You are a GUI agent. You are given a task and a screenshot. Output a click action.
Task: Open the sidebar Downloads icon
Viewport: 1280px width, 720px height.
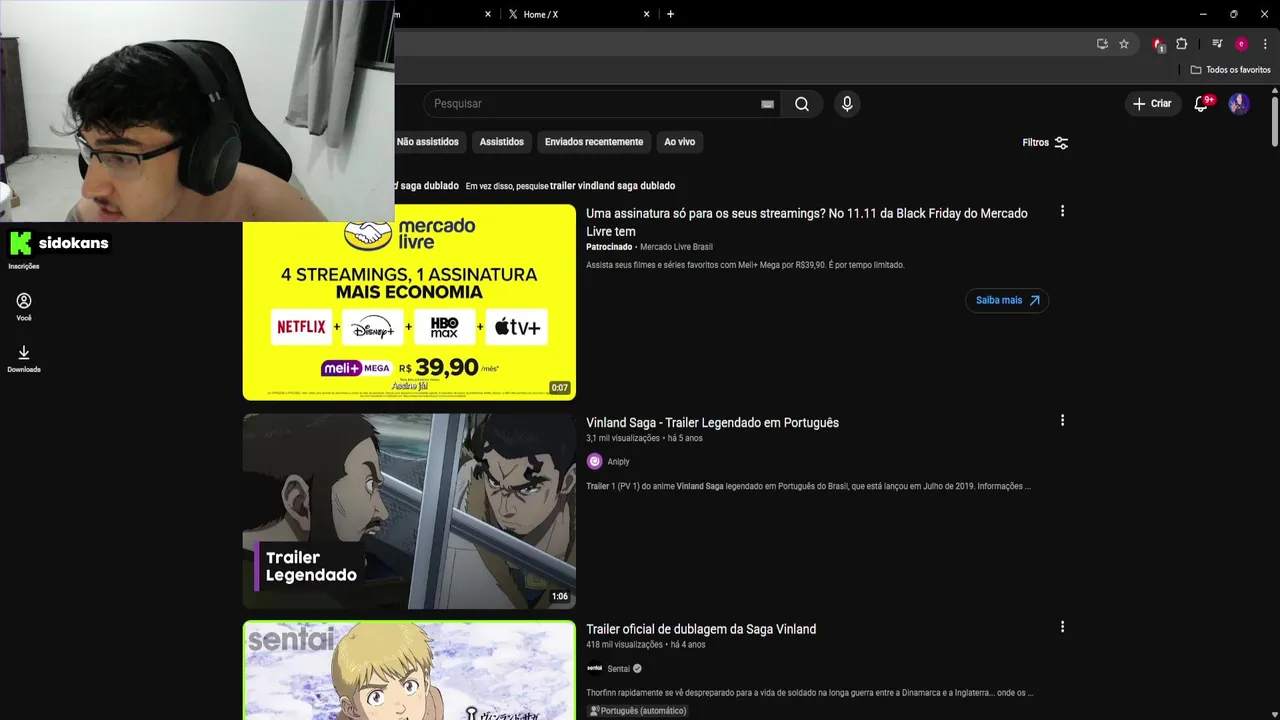[x=24, y=358]
